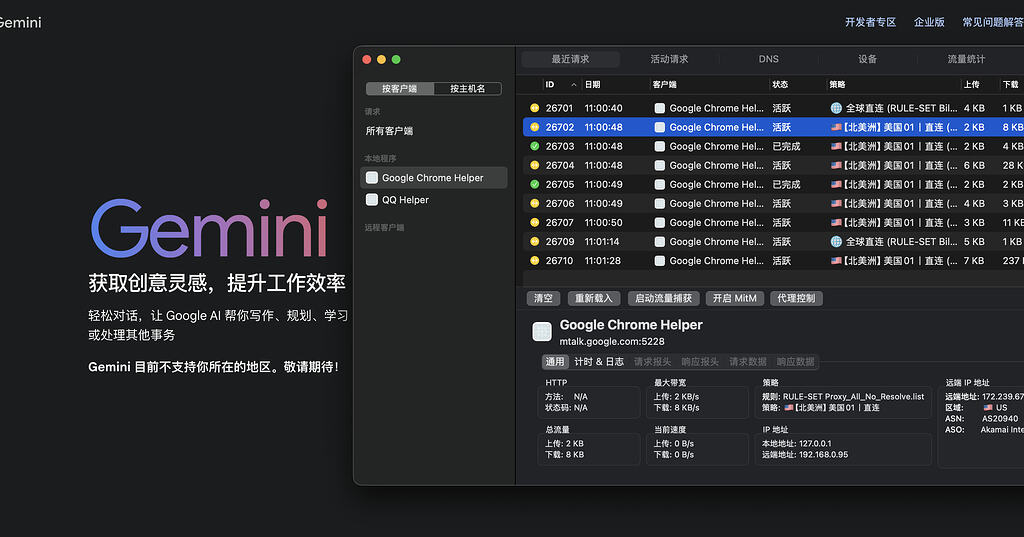
Task: Click the yellow status icon of request 26710
Action: pyautogui.click(x=534, y=260)
